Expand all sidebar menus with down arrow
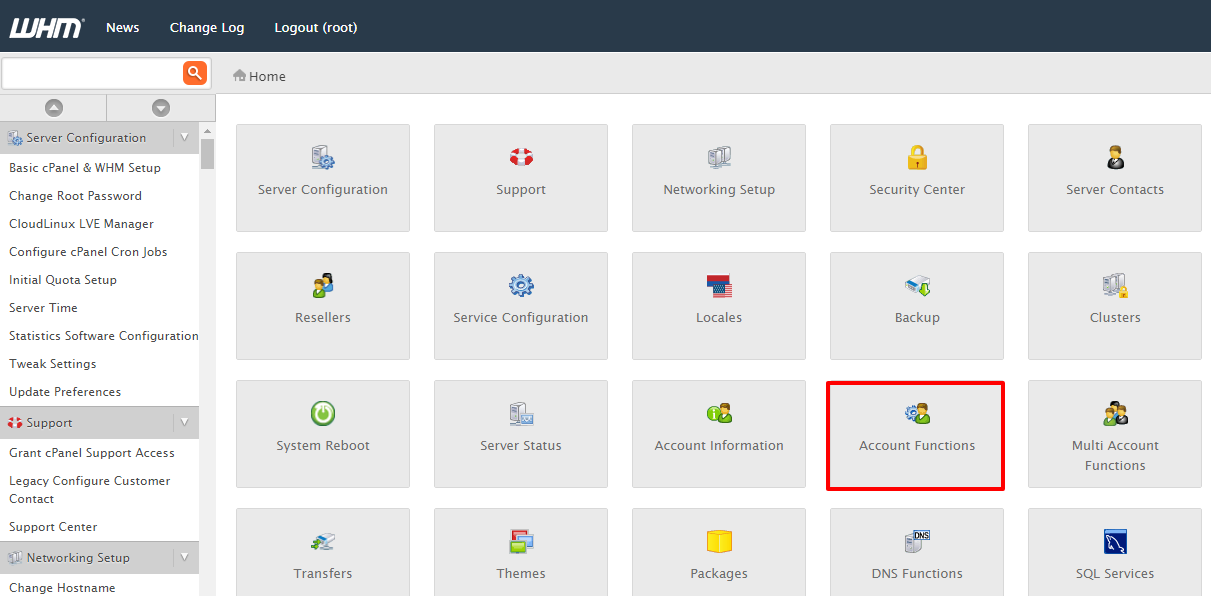This screenshot has height=596, width=1211. click(161, 108)
